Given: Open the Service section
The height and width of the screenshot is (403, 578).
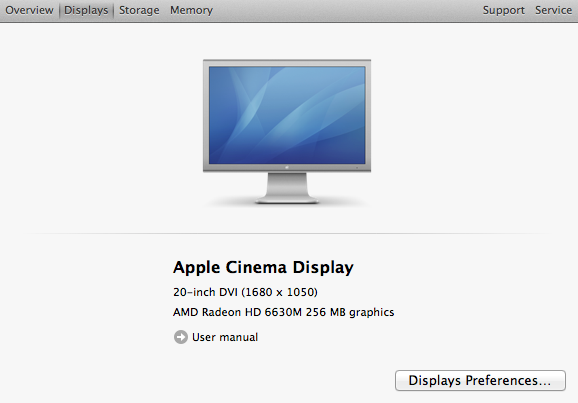Looking at the screenshot, I should (553, 10).
